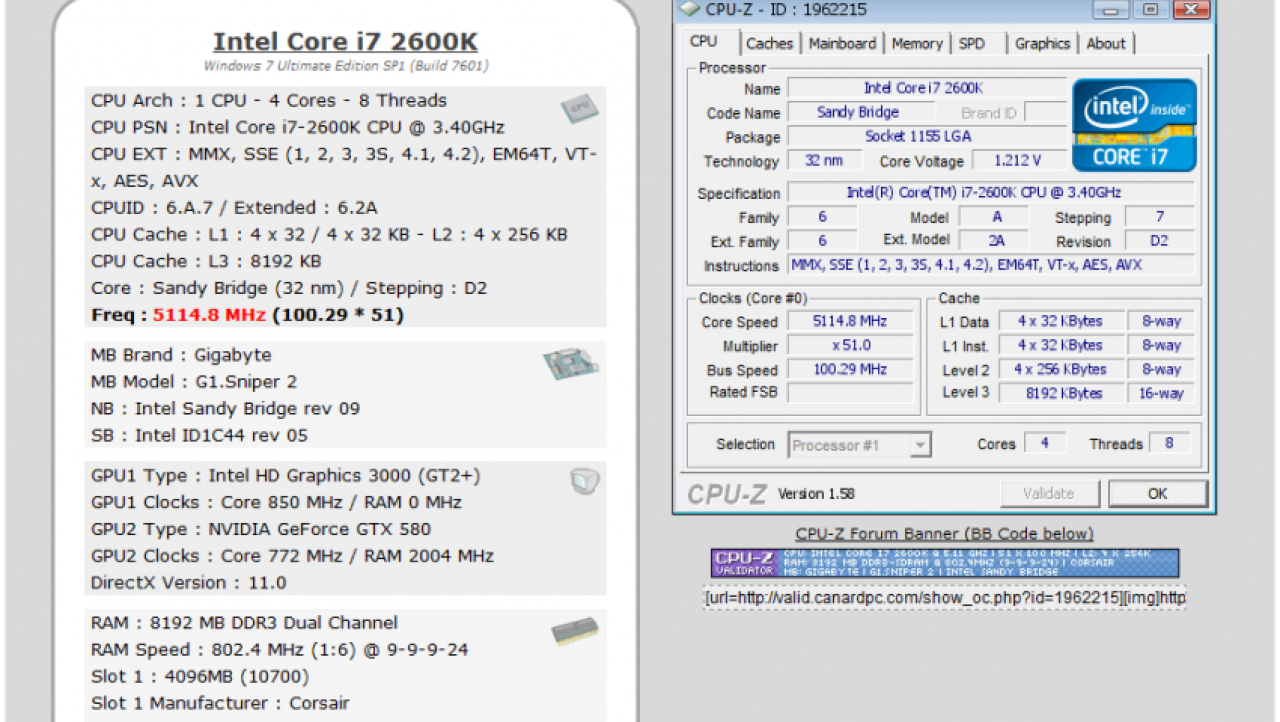1280x722 pixels.
Task: Click the Core Speed value 5114.8 MHz
Action: pos(850,322)
